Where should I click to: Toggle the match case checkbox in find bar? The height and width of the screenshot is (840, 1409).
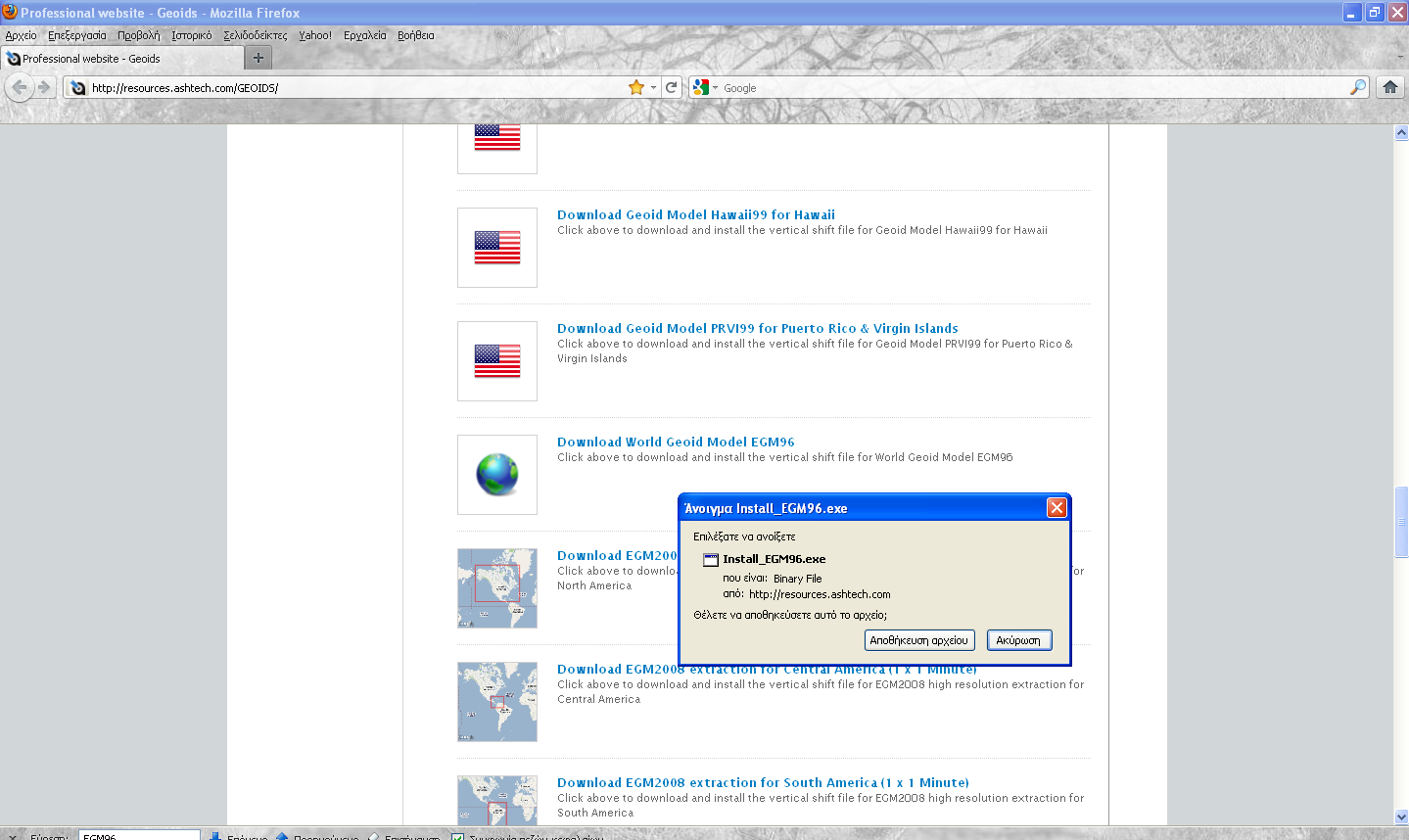[457, 836]
